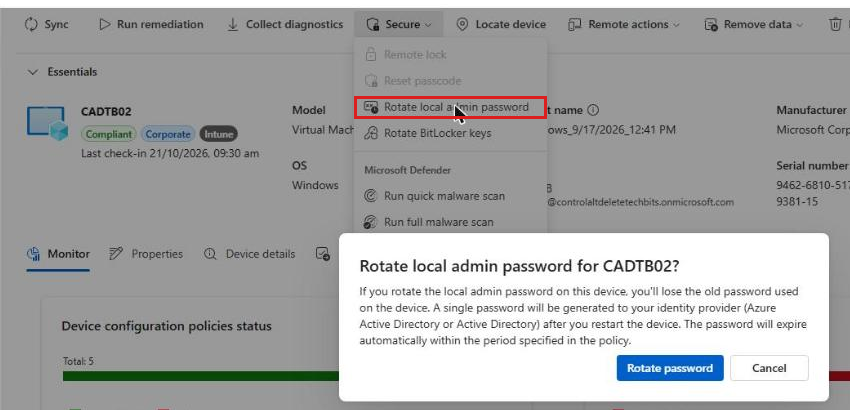Click the Reset passcode icon

(371, 81)
